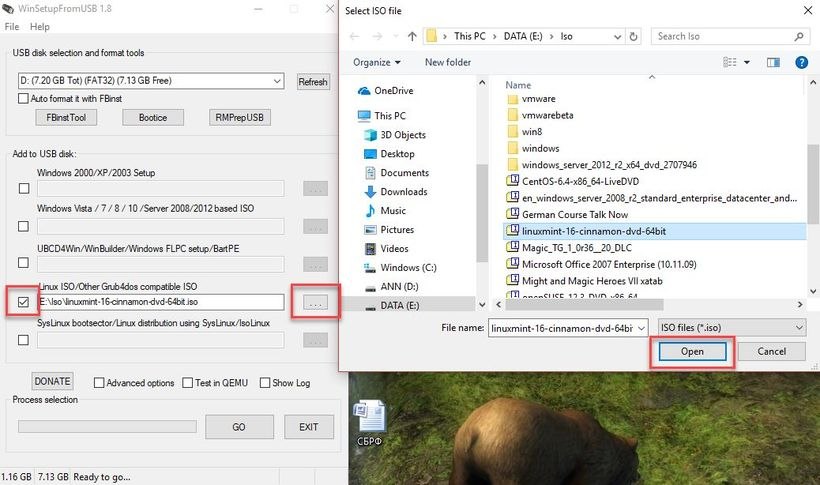Select the Downloads folder in navigation pane

click(403, 192)
